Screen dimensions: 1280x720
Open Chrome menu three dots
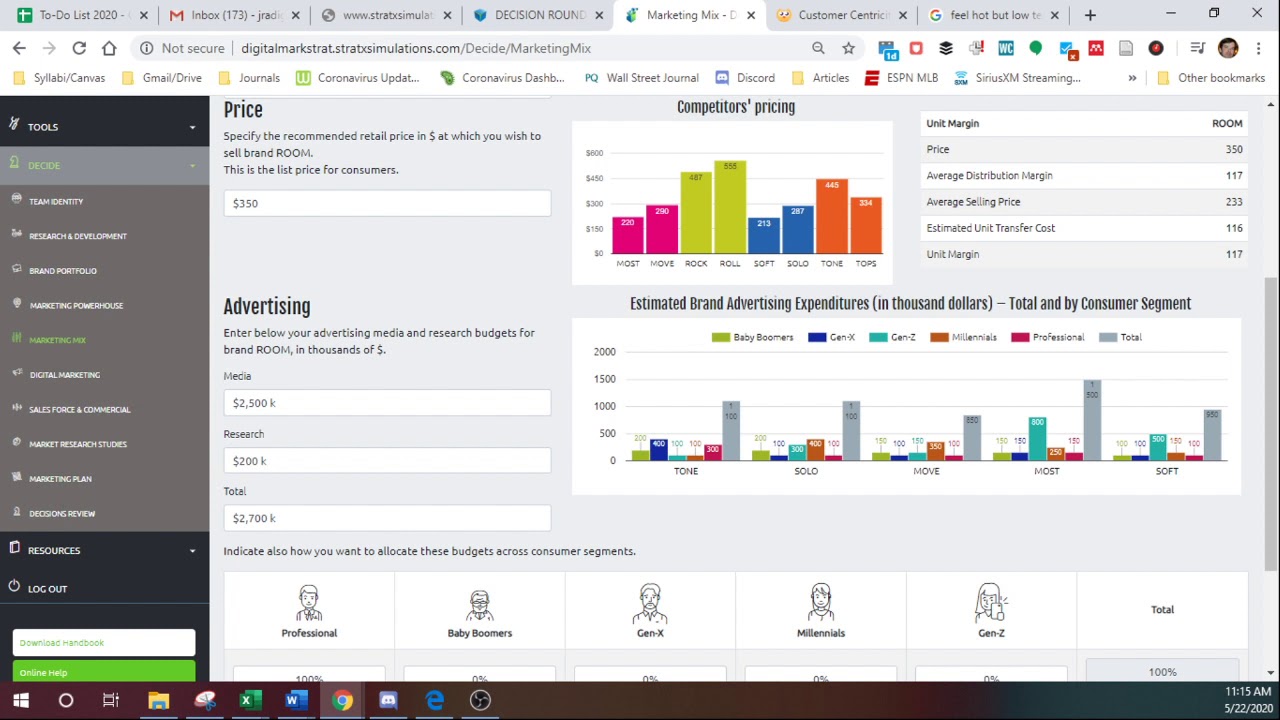(x=1258, y=48)
